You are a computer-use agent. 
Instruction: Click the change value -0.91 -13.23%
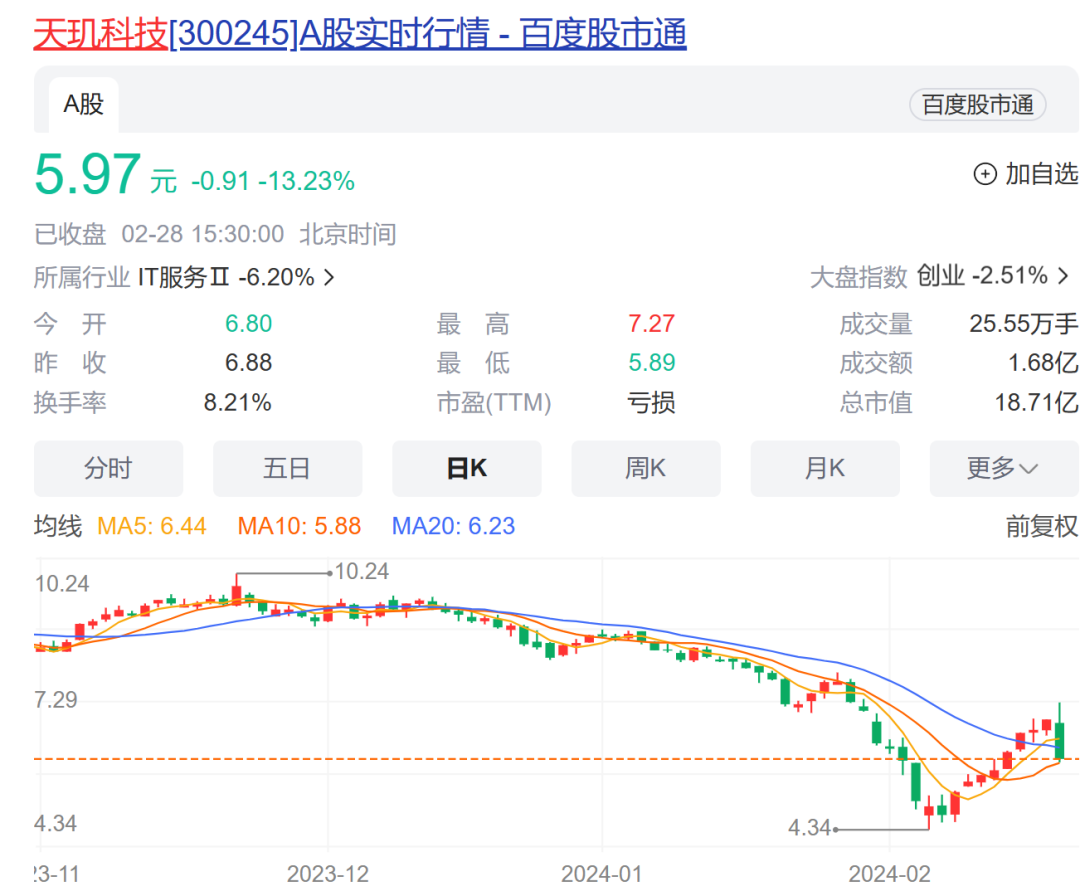(273, 181)
